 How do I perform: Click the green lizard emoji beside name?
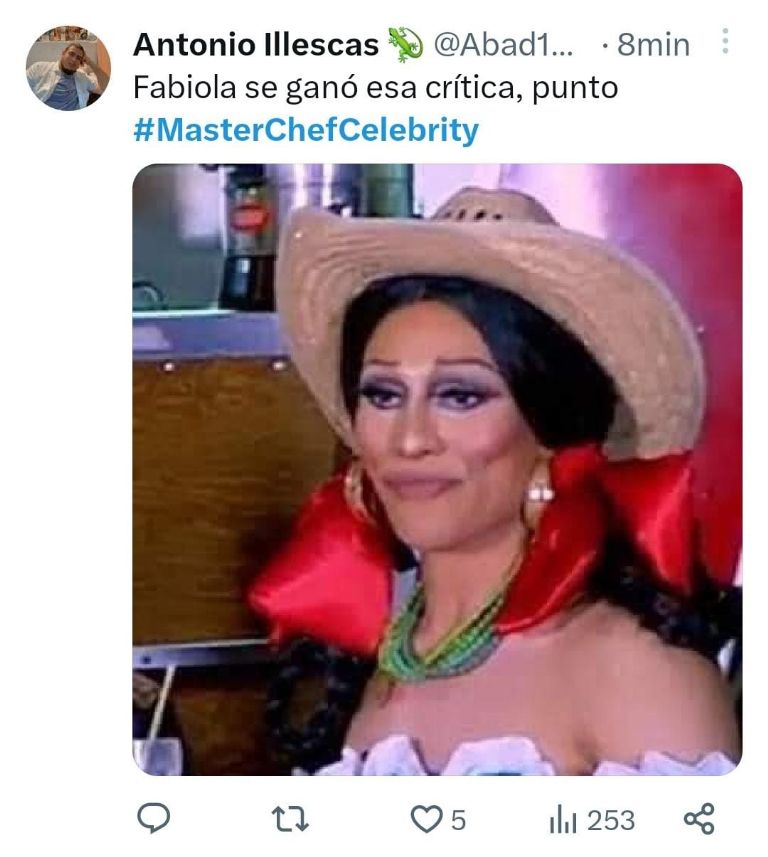point(405,44)
